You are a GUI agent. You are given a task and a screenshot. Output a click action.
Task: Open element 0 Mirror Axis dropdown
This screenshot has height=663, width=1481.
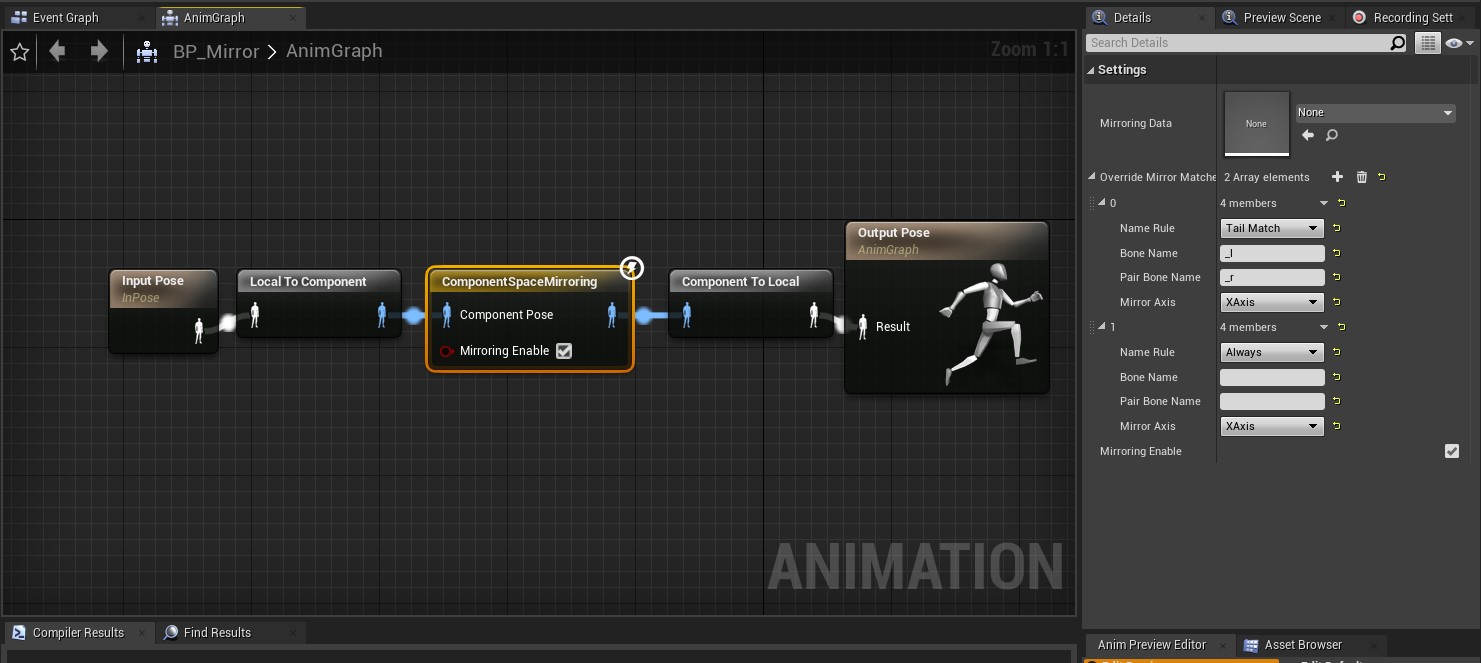1272,302
